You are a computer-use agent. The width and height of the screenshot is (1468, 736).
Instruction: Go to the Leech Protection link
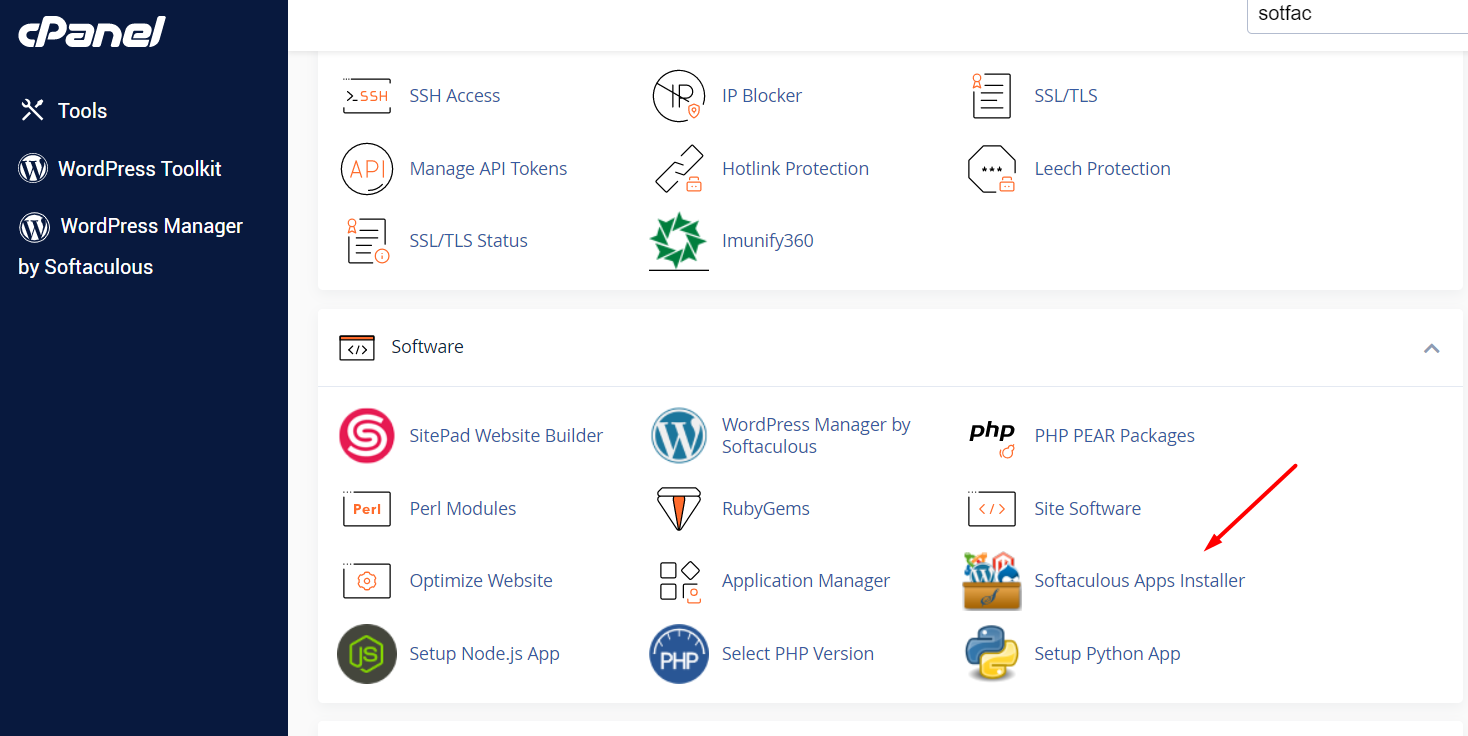1102,169
